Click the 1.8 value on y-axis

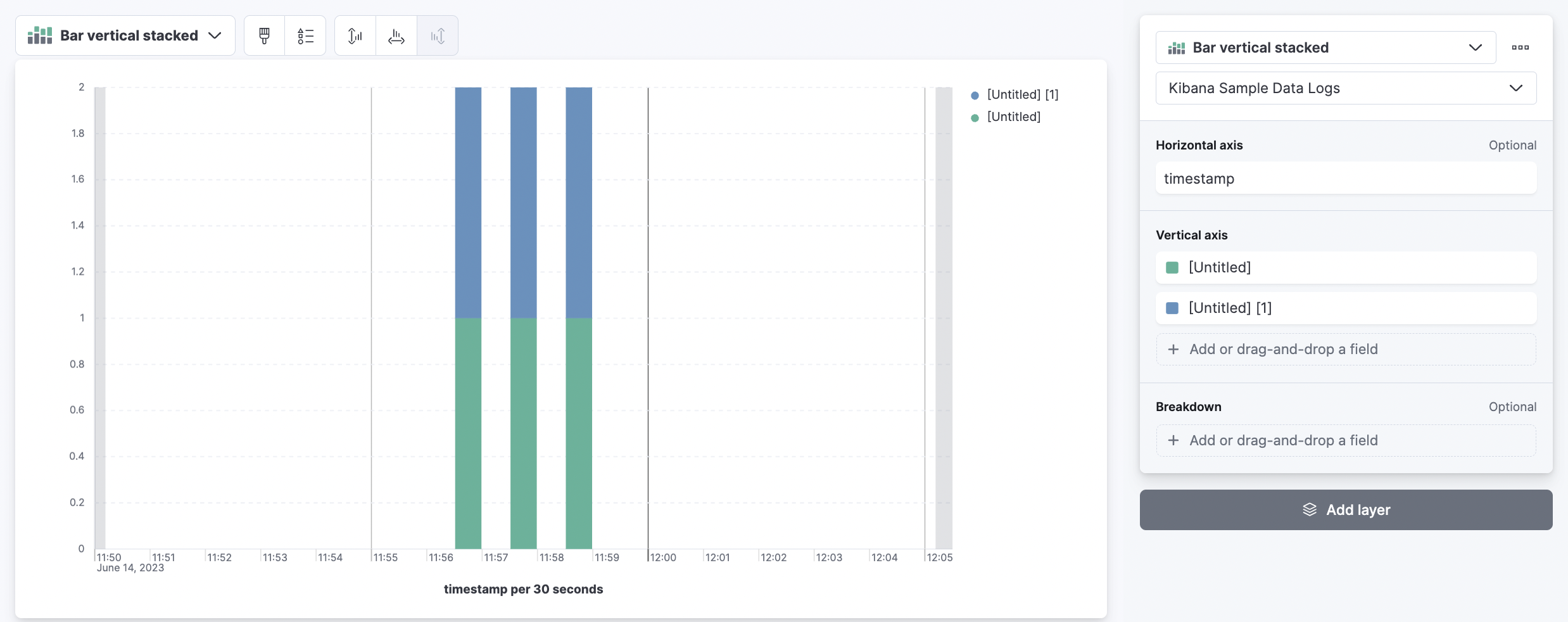[x=78, y=133]
